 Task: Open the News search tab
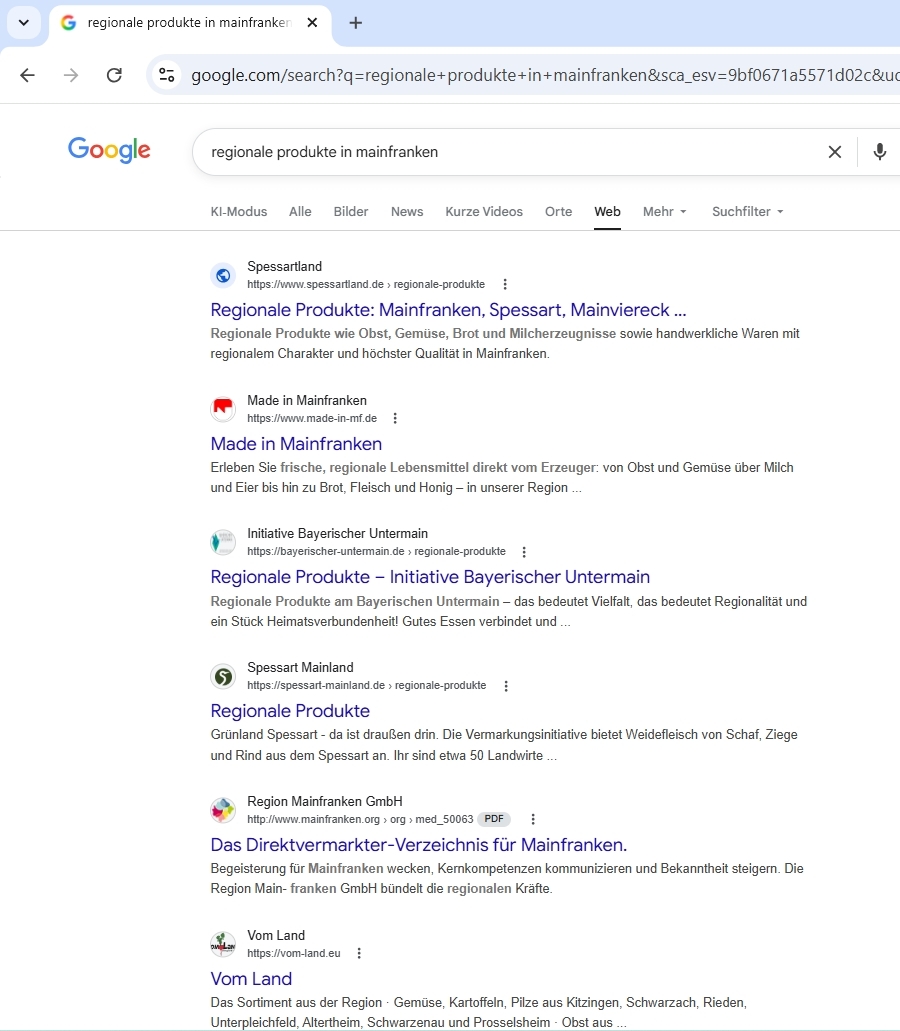(x=407, y=212)
